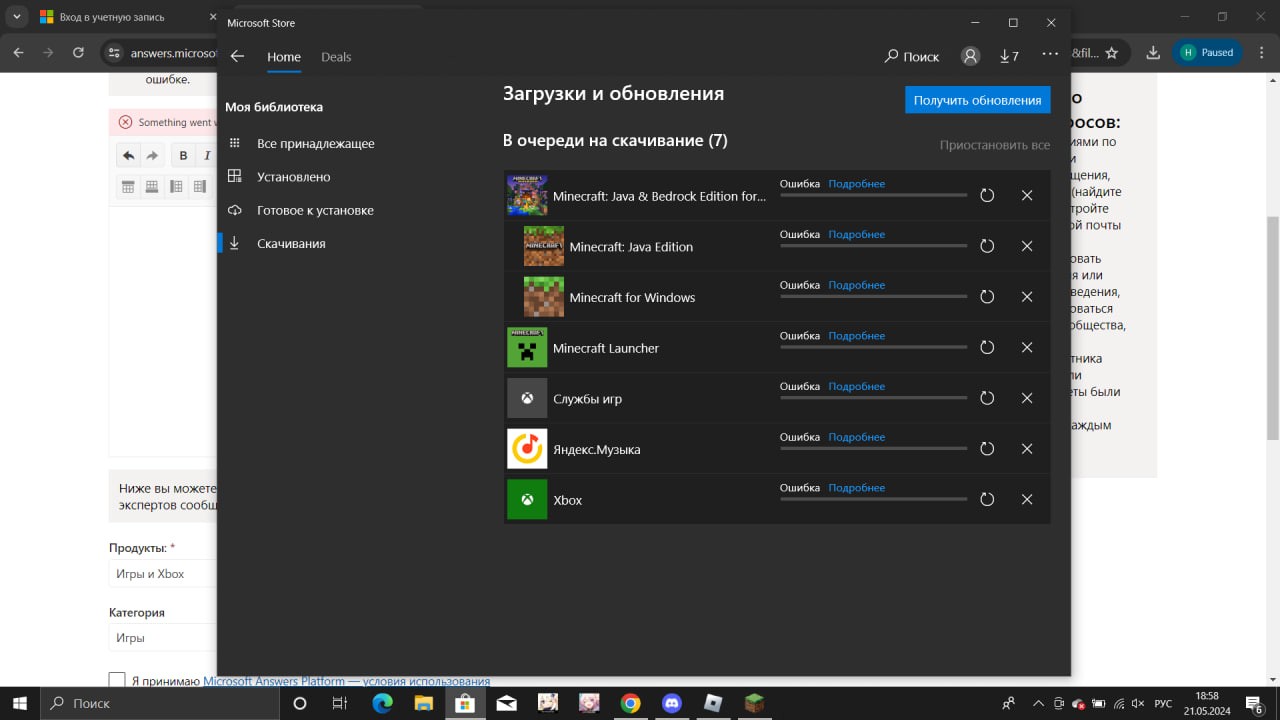Open Подробнее for Службы игр
Viewport: 1280px width, 720px height.
856,386
